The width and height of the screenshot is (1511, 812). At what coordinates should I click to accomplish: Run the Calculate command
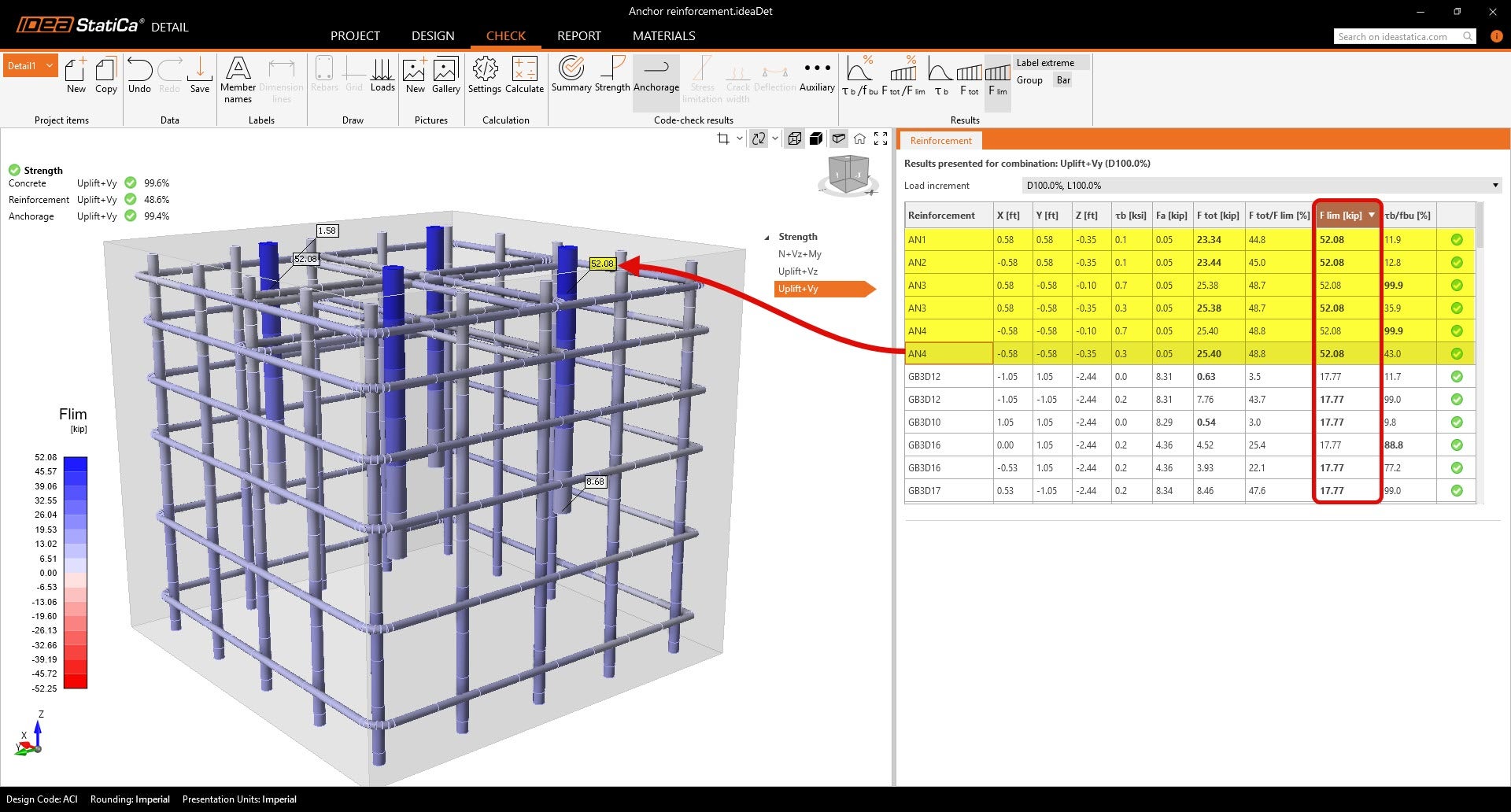pyautogui.click(x=524, y=77)
